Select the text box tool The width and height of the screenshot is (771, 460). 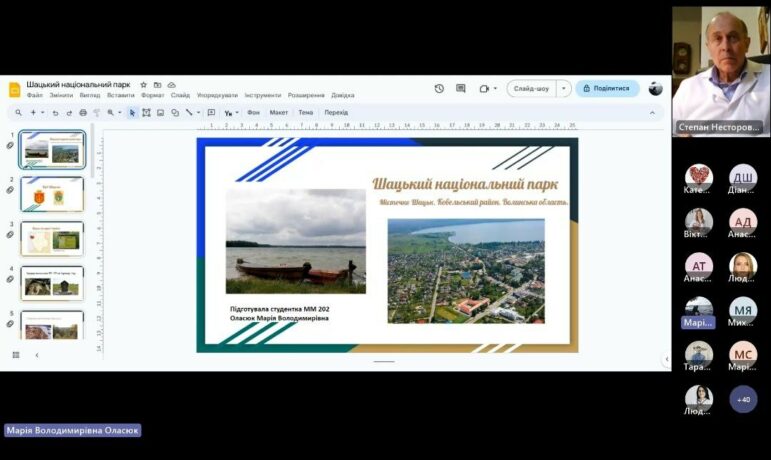146,113
